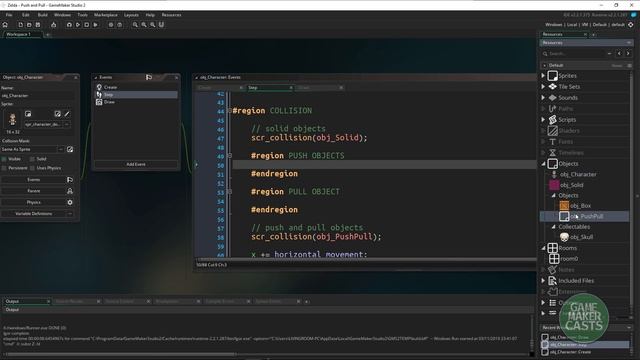Open sprite editor icon beside pencil

pos(58,114)
